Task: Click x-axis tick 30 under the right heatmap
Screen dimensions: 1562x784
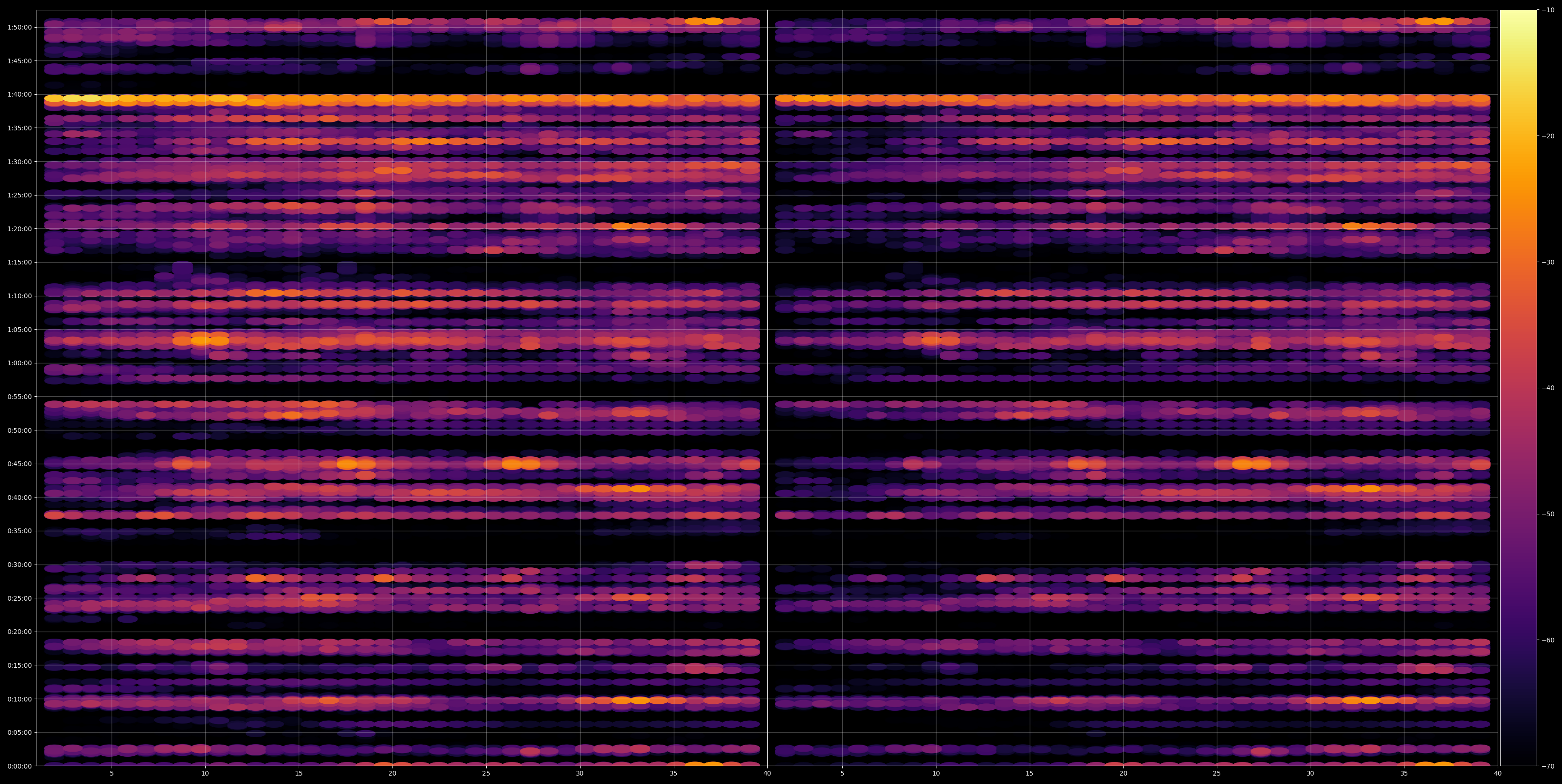Action: coord(1310,774)
